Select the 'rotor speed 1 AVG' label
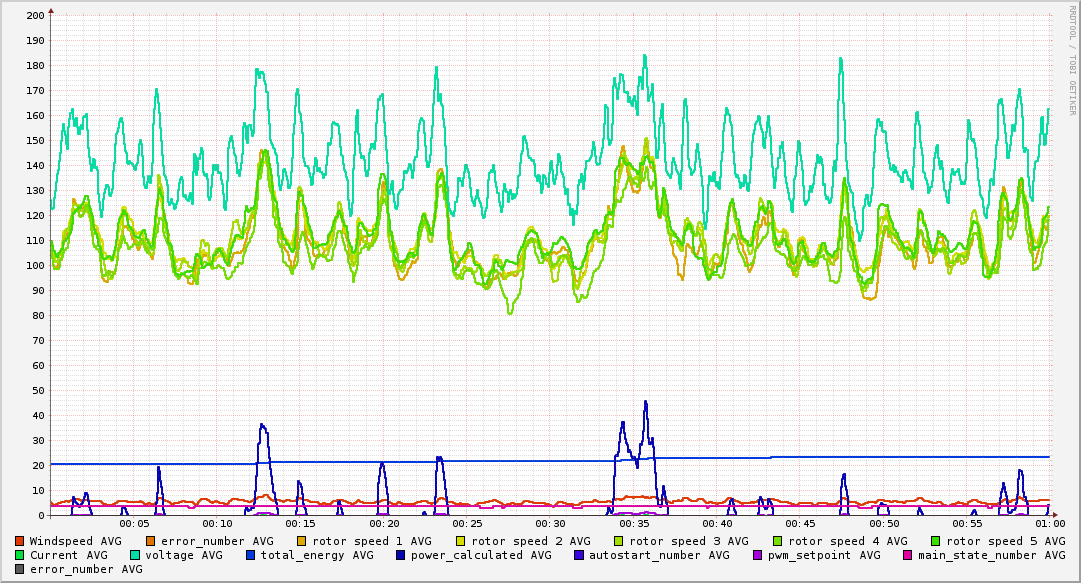The image size is (1081, 583). 372,542
